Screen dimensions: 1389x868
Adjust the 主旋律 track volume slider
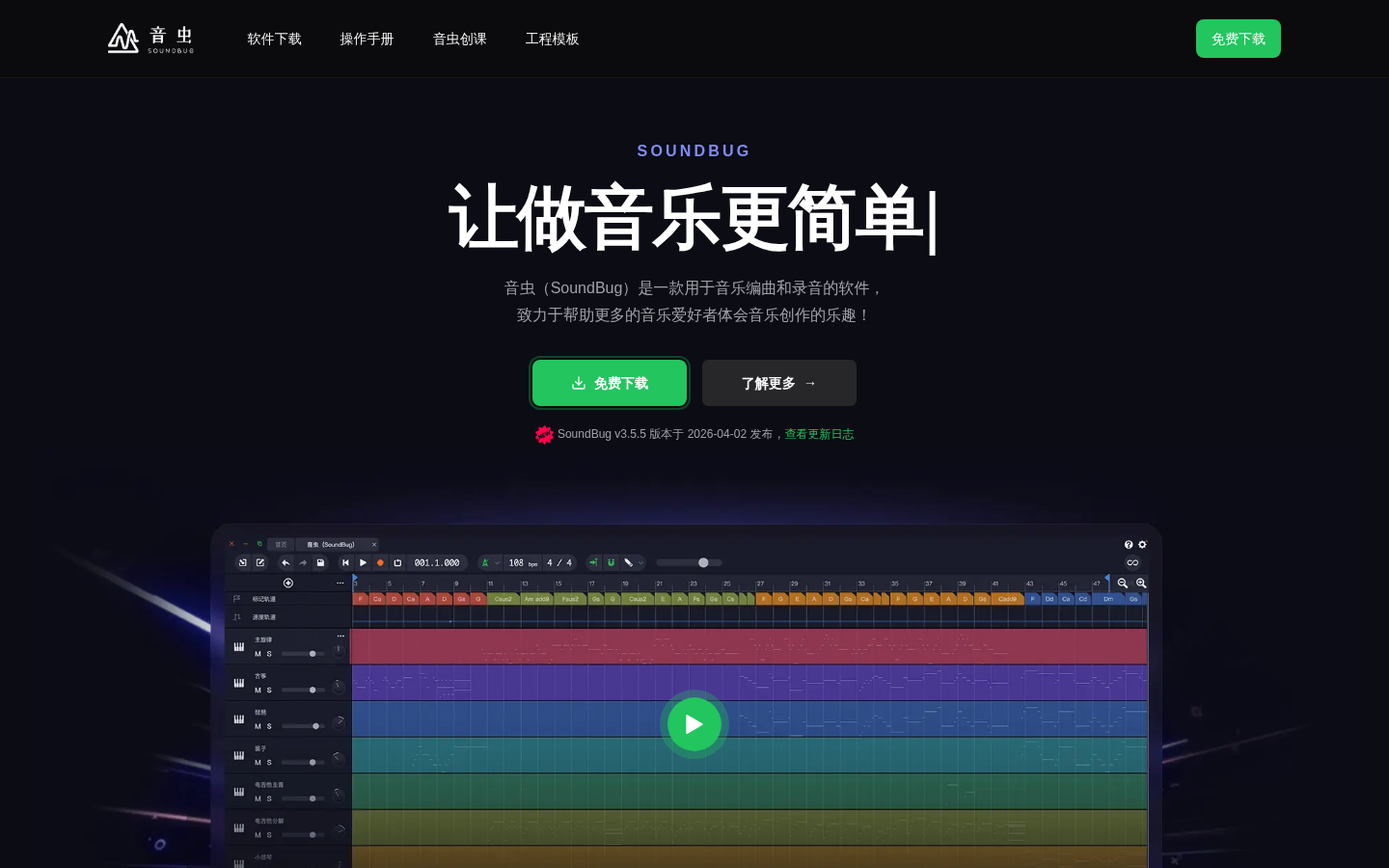[x=302, y=654]
